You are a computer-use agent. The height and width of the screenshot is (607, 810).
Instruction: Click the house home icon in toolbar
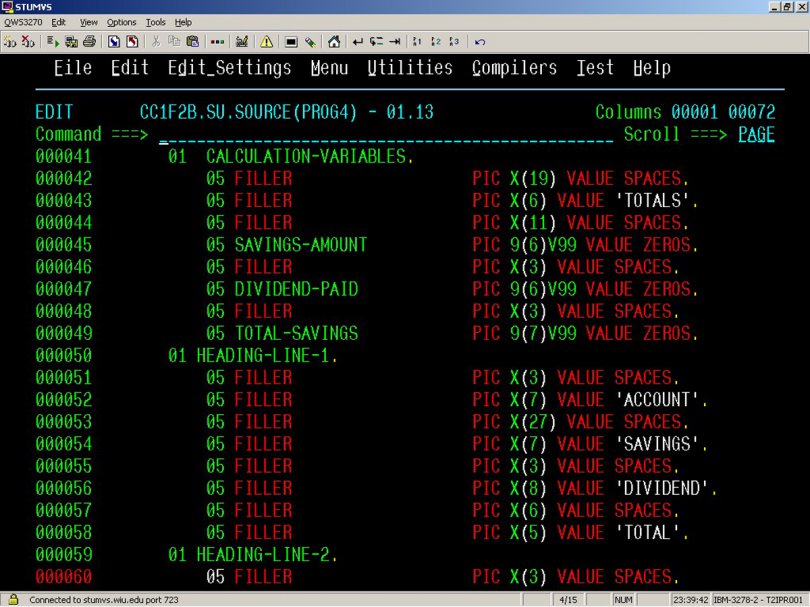click(x=333, y=42)
